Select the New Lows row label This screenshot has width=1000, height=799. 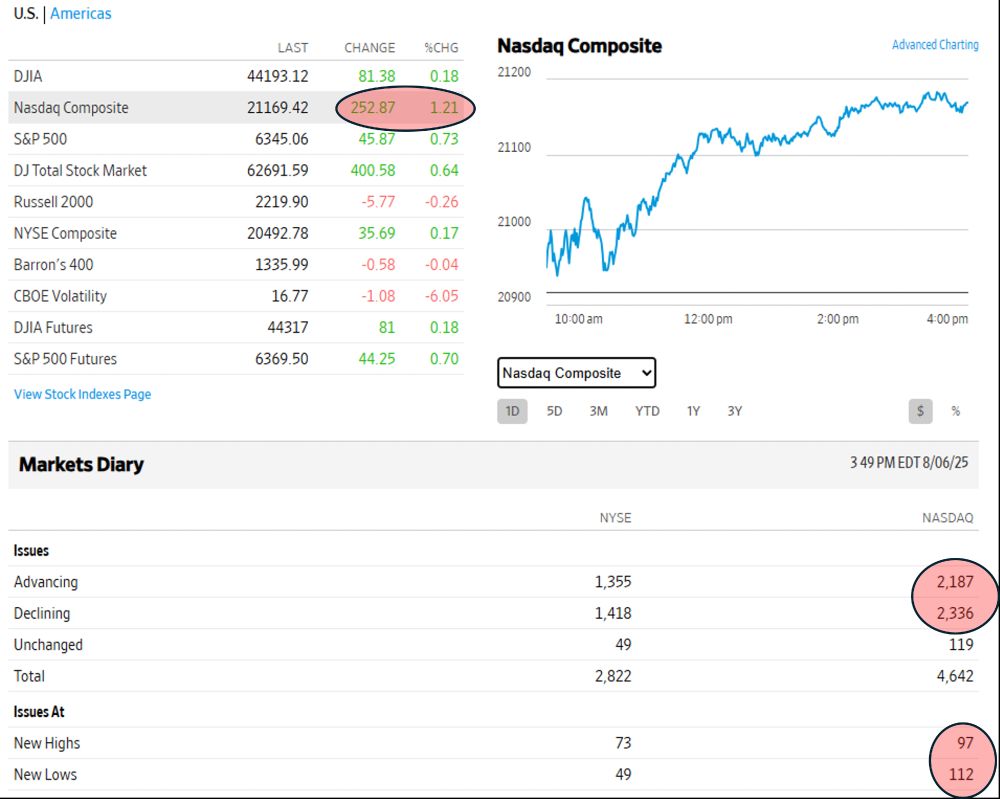pos(45,775)
